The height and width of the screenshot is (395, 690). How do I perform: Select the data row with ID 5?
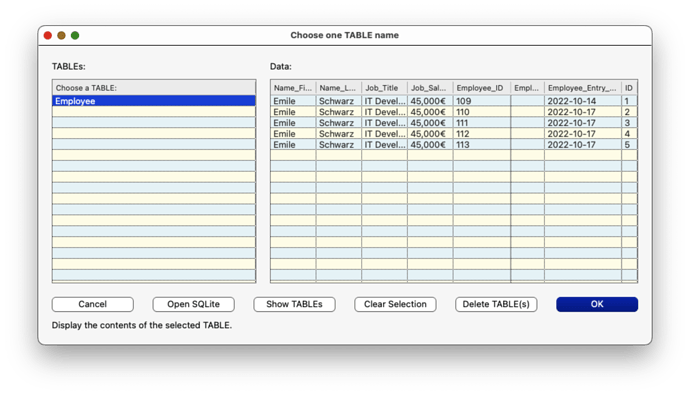454,145
